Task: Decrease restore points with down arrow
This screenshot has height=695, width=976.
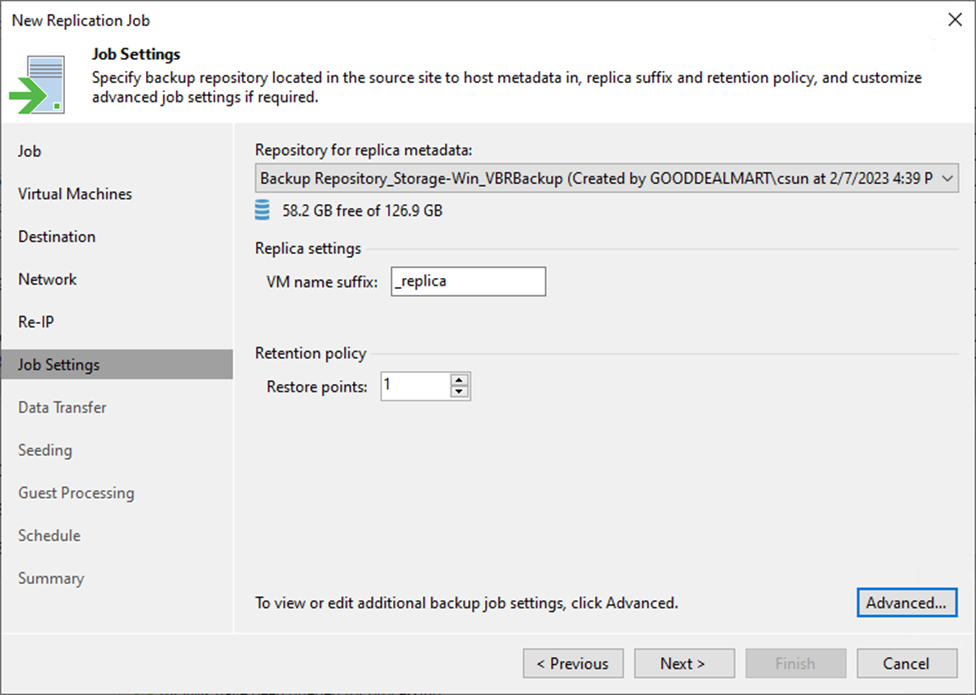Action: pos(459,392)
